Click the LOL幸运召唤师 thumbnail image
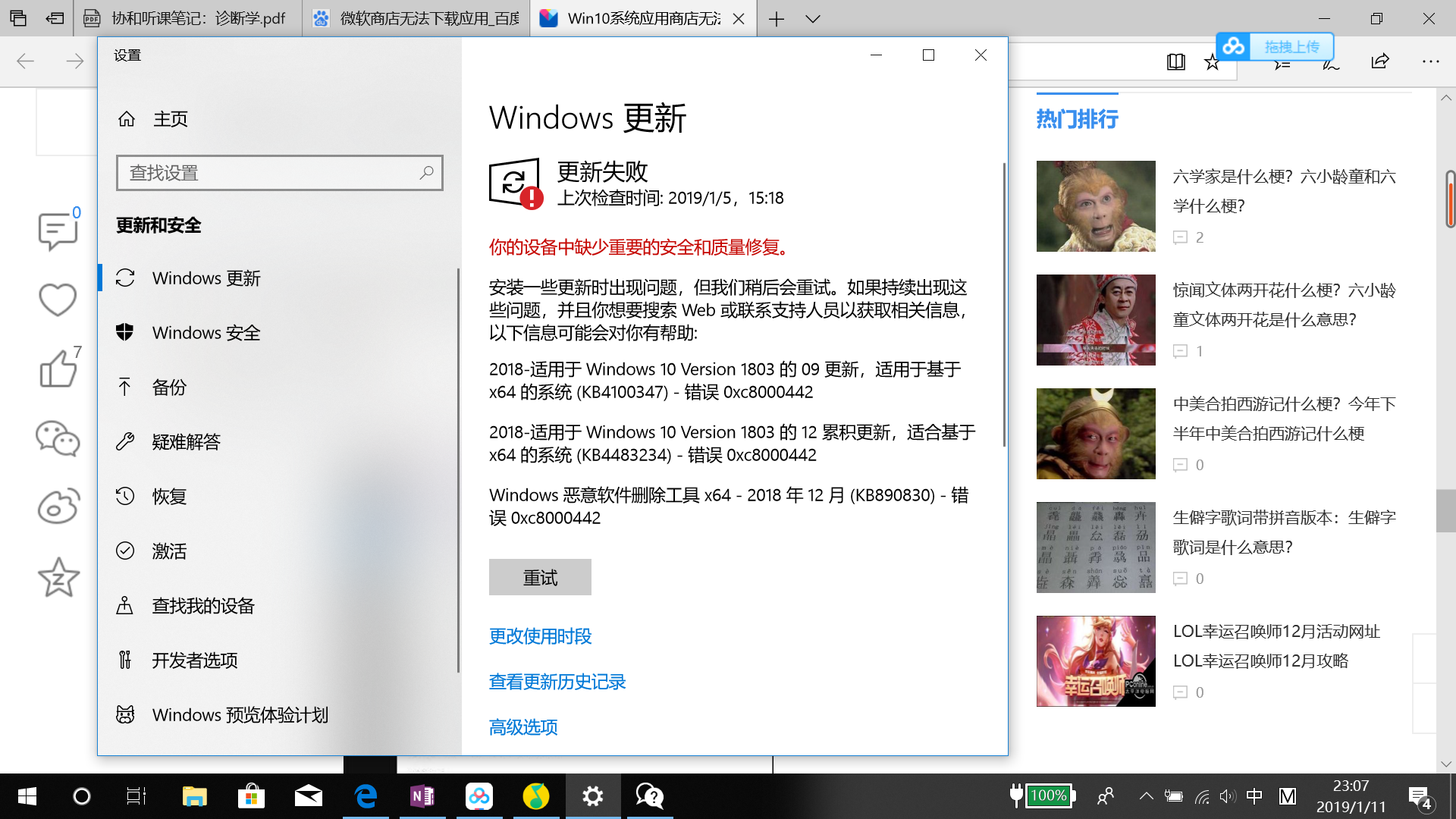The image size is (1456, 819). [x=1096, y=661]
